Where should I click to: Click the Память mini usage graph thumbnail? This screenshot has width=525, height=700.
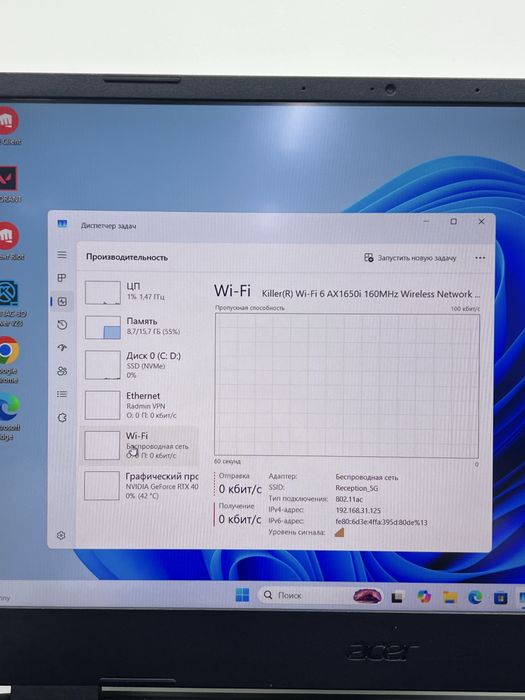[103, 327]
